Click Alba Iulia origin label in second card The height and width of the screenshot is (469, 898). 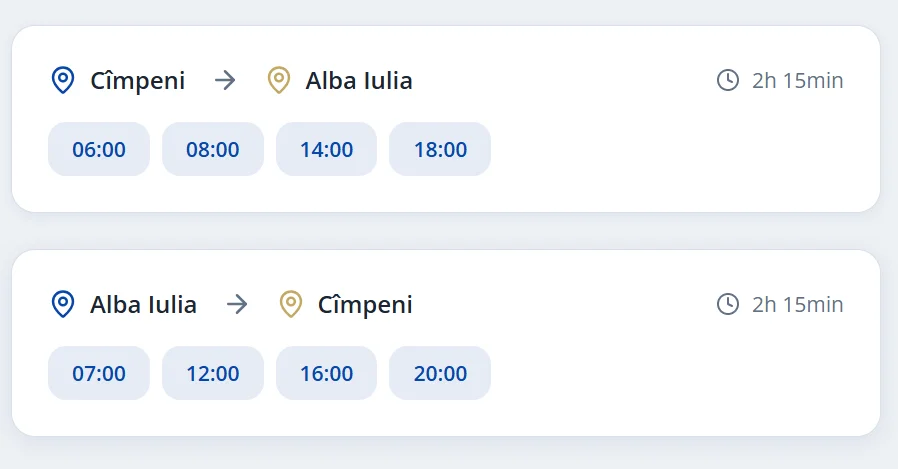coord(143,304)
